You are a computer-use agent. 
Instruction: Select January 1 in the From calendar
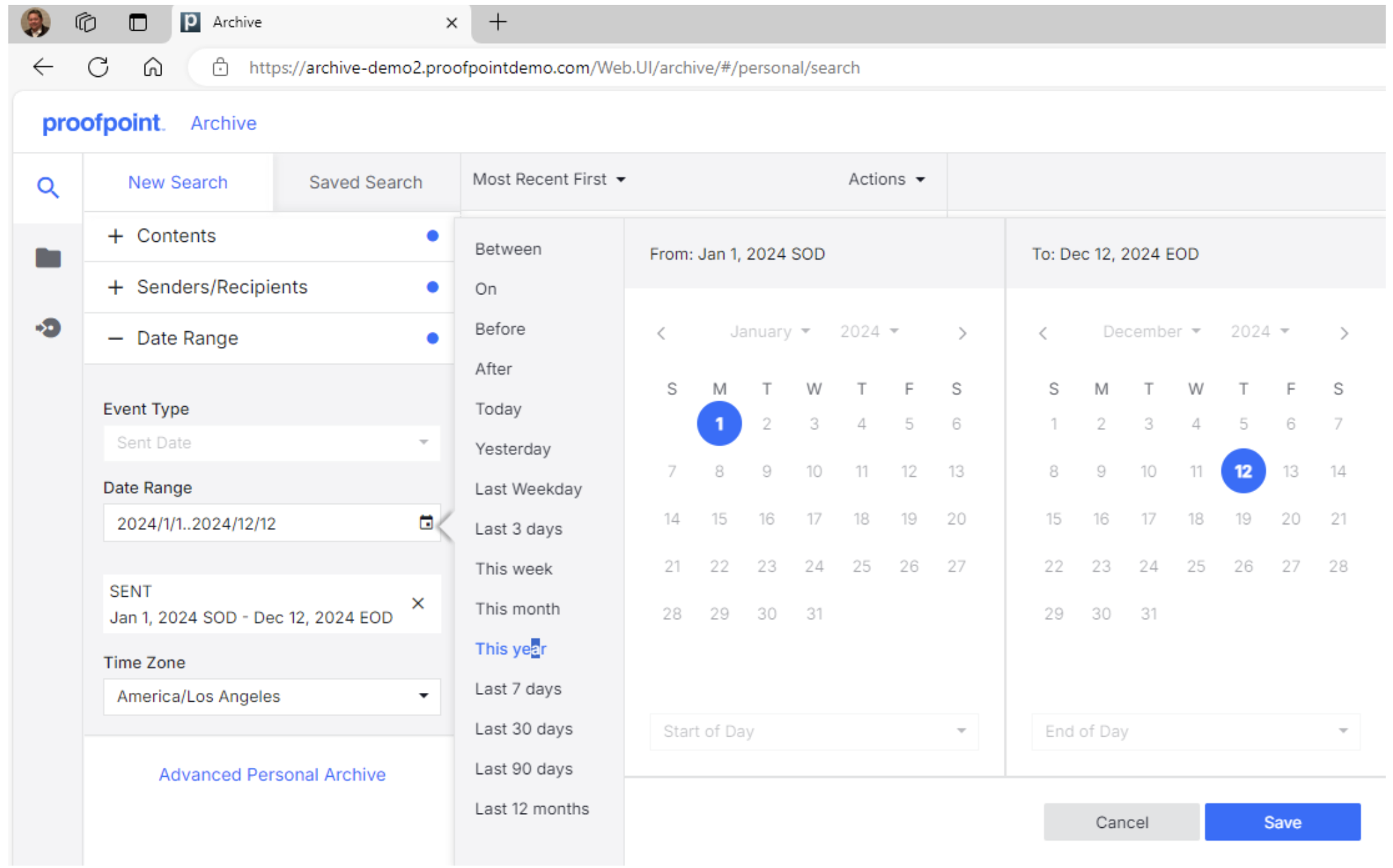click(x=719, y=423)
